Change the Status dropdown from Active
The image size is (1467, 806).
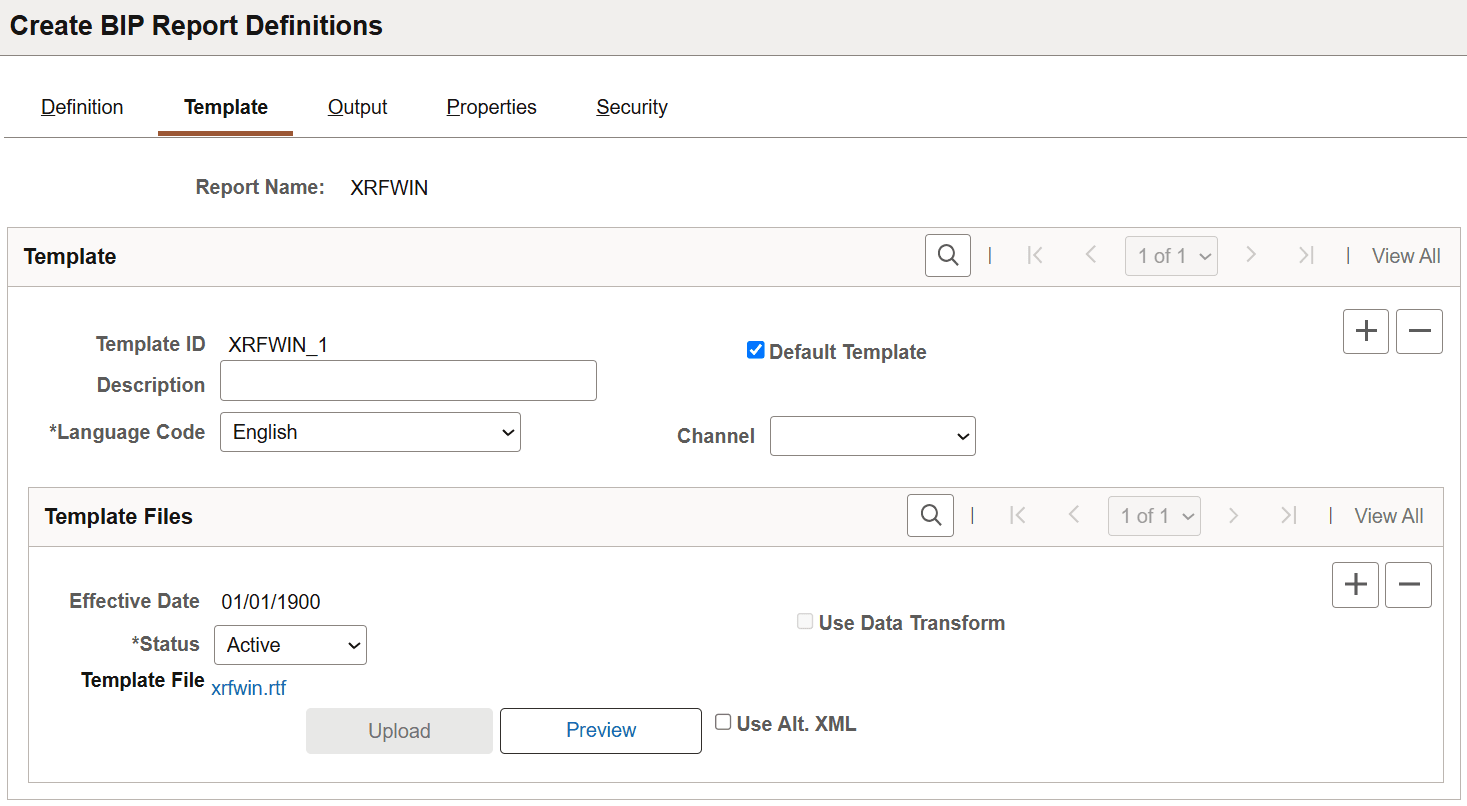click(290, 644)
